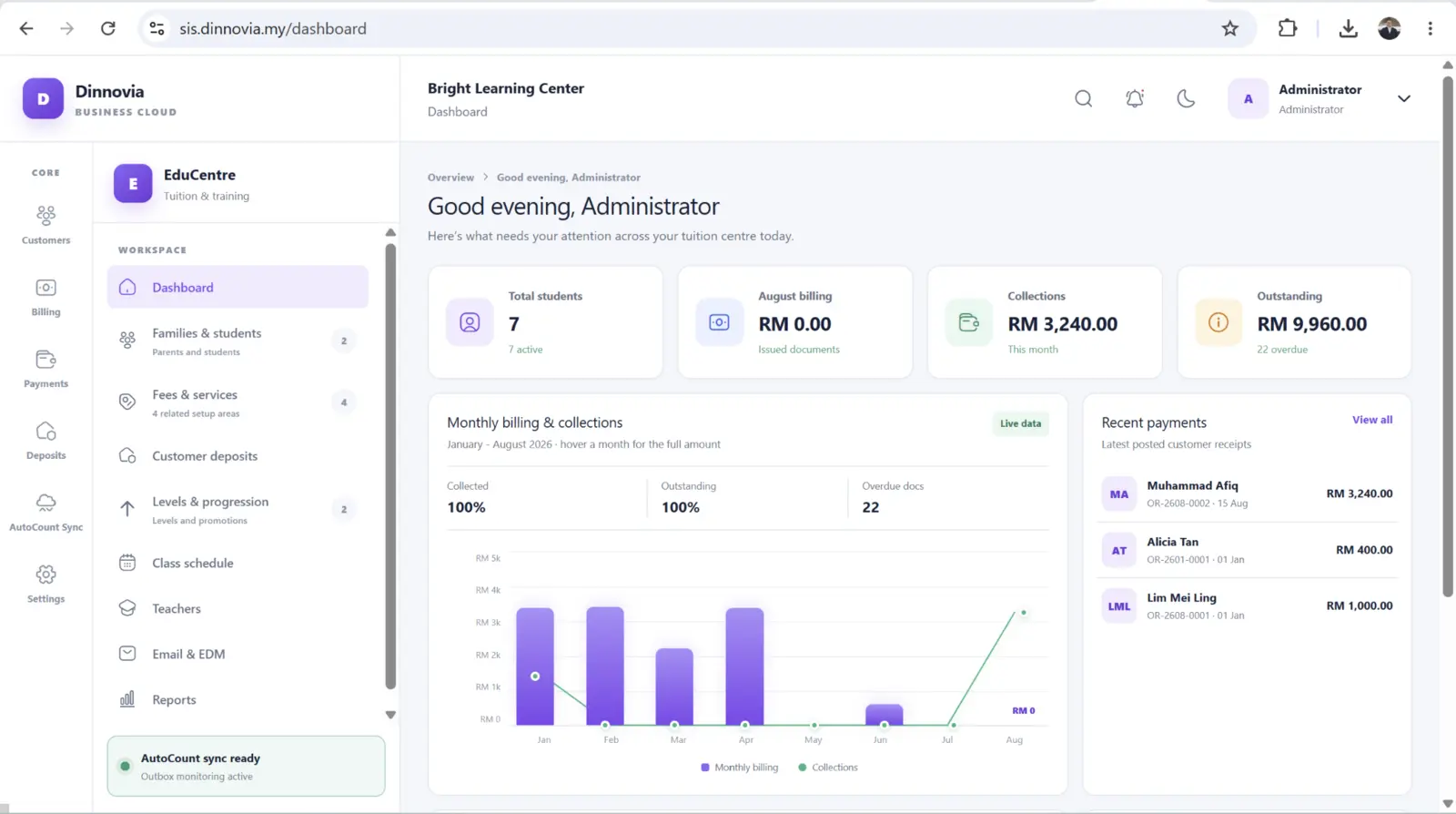
Task: Click the April billing bar in chart
Action: tap(744, 666)
